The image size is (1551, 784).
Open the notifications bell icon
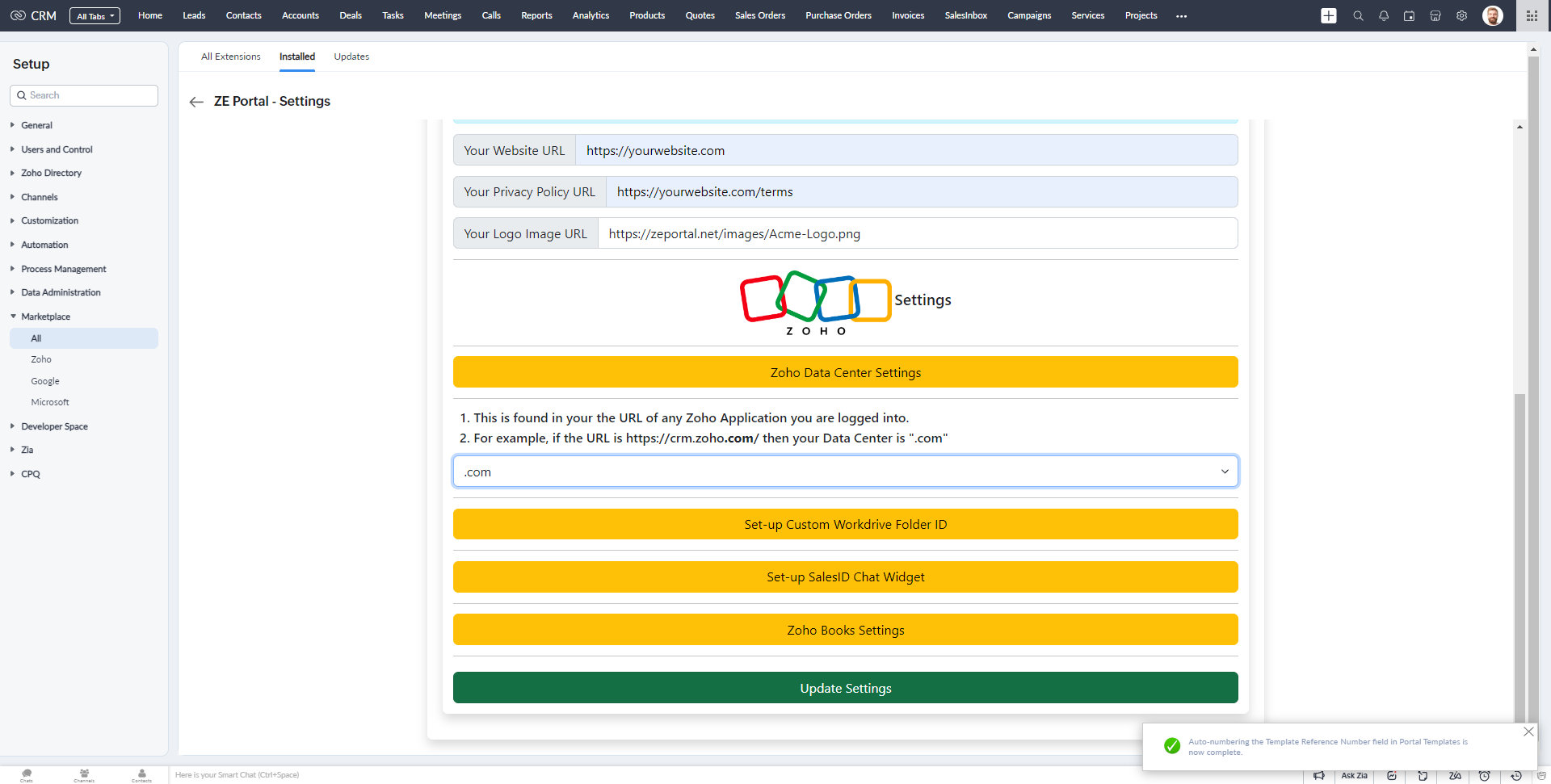click(1384, 16)
